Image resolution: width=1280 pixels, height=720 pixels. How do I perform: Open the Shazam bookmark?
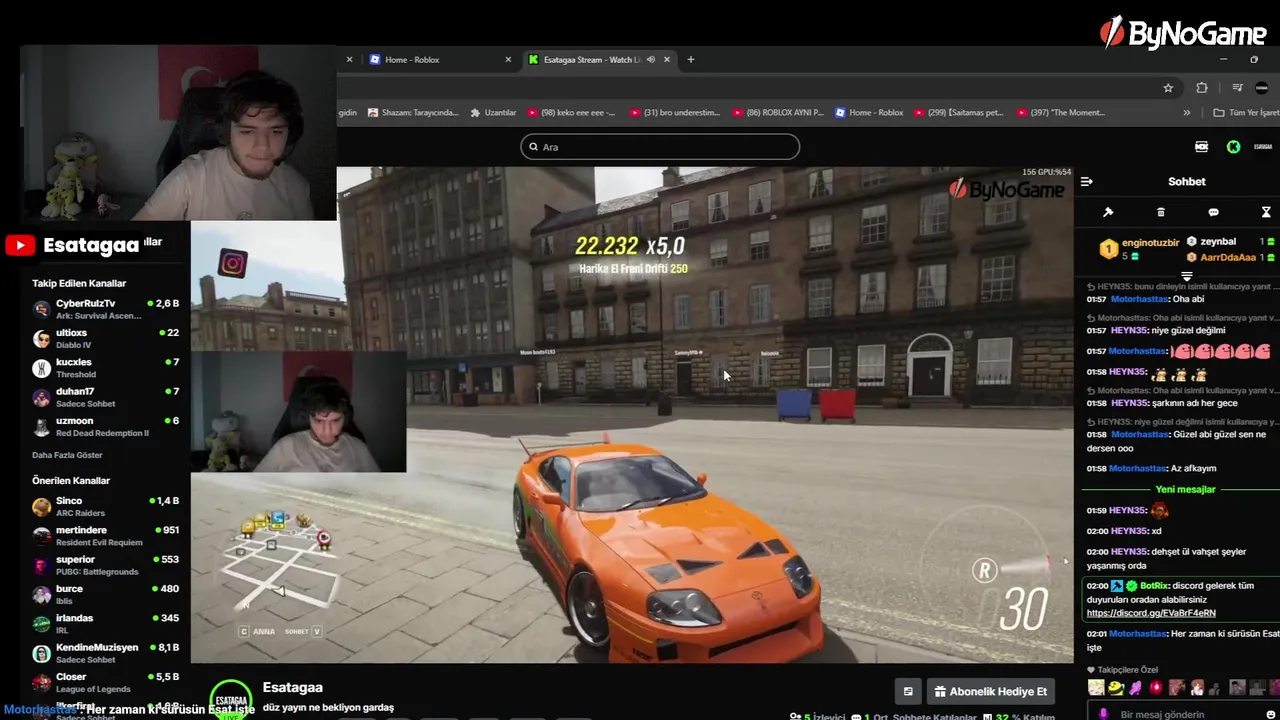coord(413,113)
